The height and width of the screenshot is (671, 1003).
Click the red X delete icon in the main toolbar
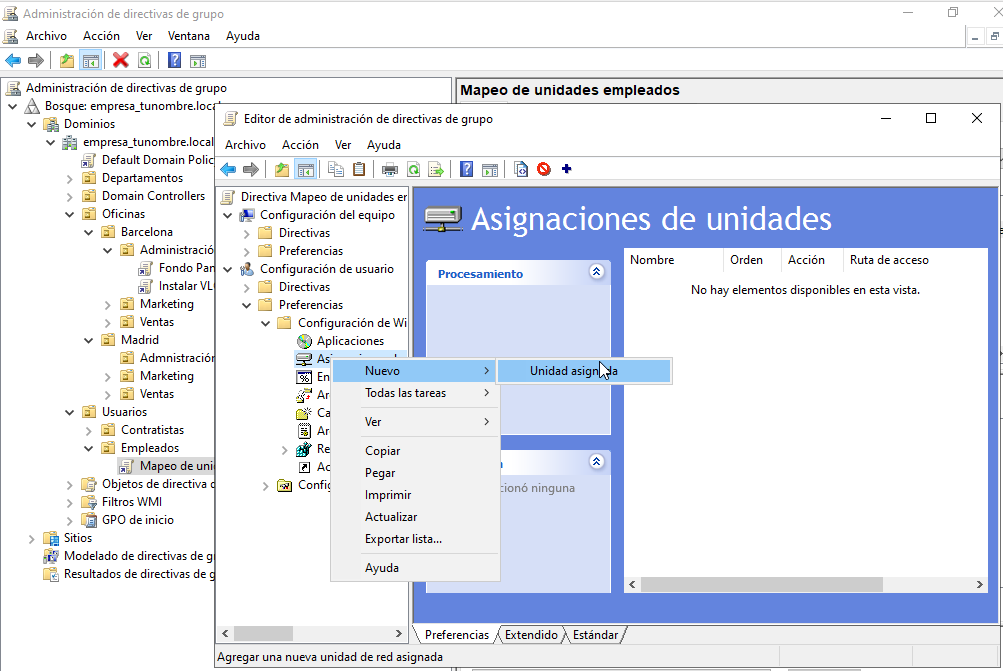pos(120,60)
